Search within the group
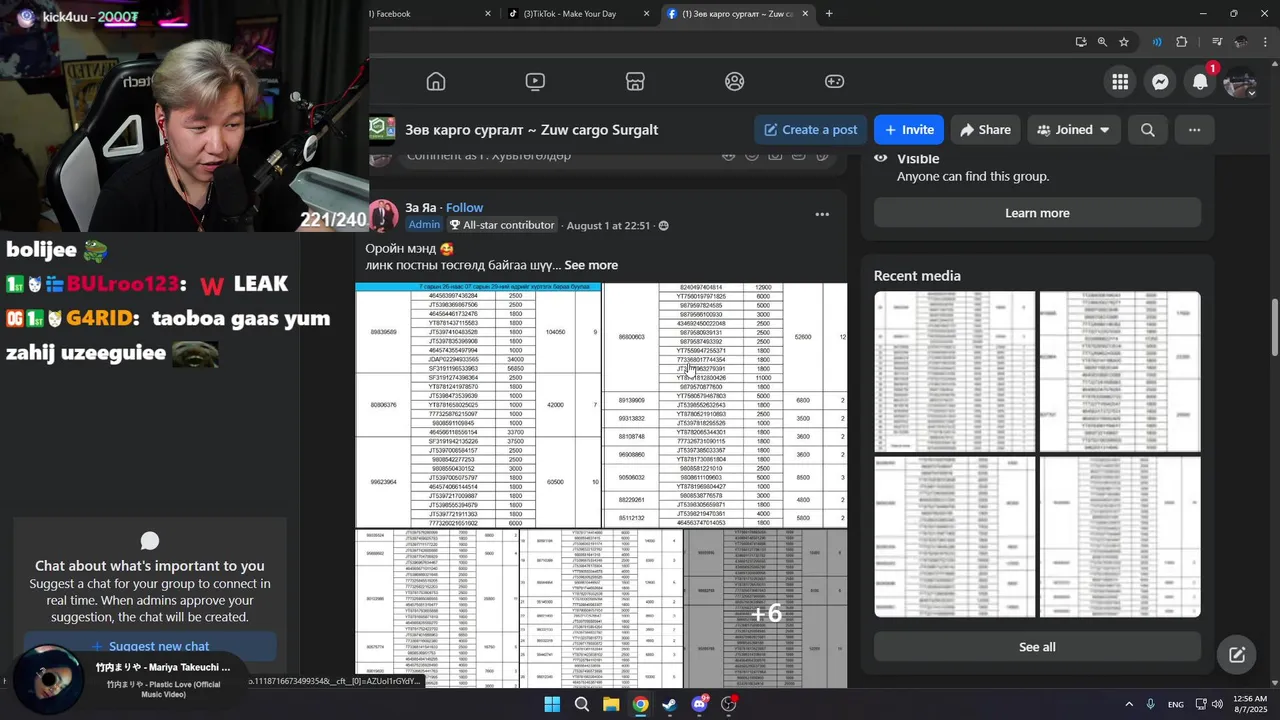 [1148, 130]
